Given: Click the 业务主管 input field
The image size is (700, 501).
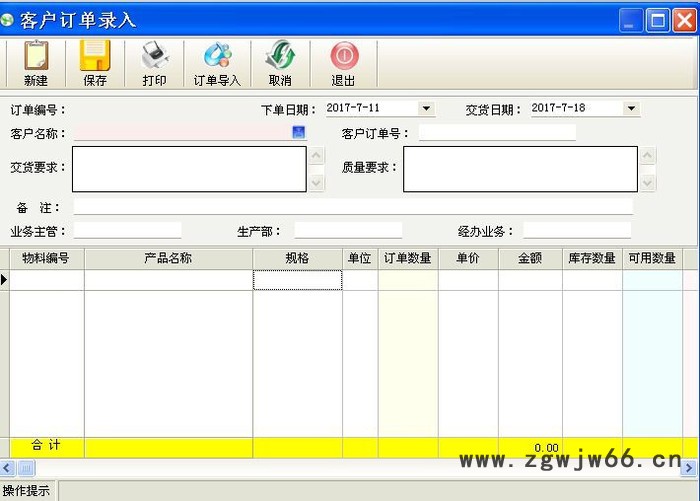Looking at the screenshot, I should click(128, 230).
